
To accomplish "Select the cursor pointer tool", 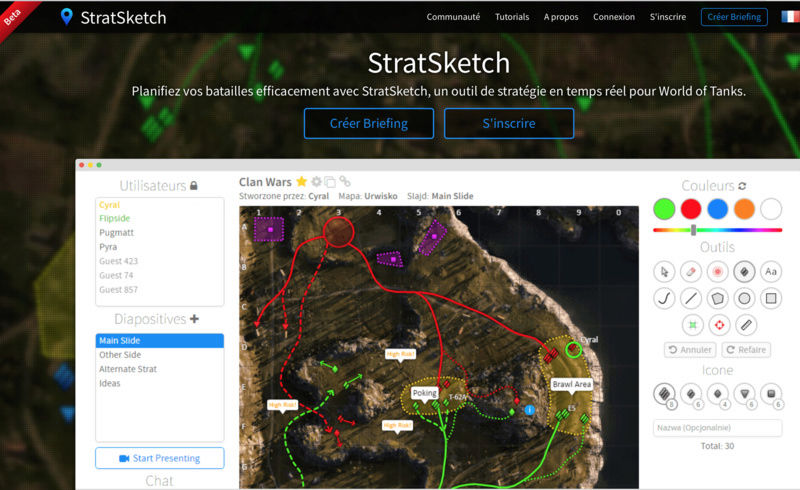I will click(x=664, y=272).
